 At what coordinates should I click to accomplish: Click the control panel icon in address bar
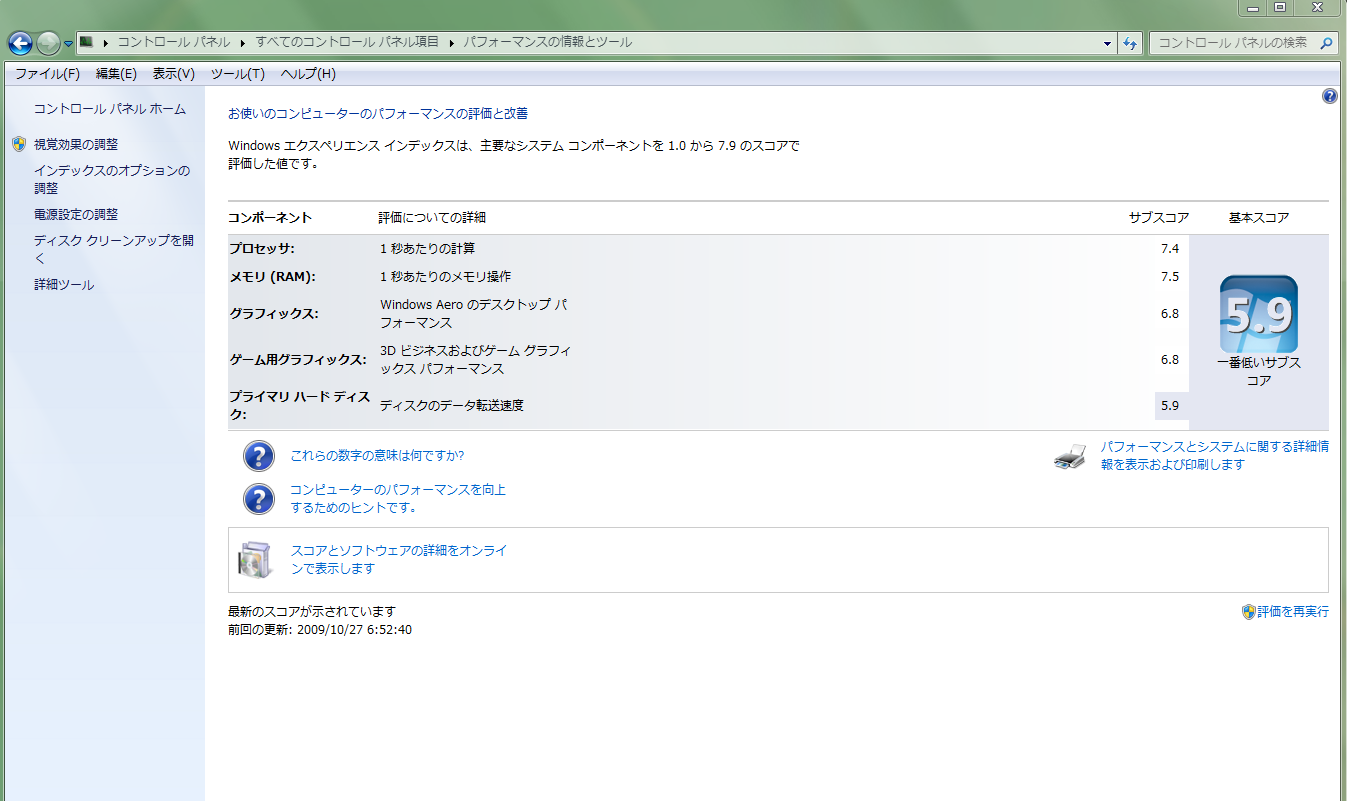[86, 43]
